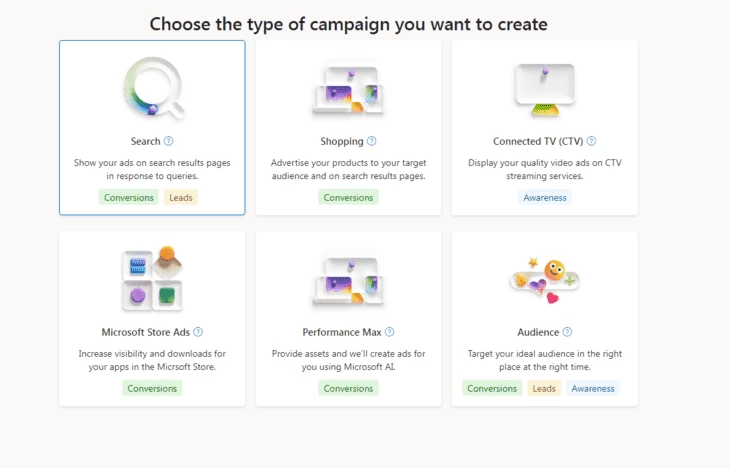Open help icon next to Shopping

coord(372,141)
